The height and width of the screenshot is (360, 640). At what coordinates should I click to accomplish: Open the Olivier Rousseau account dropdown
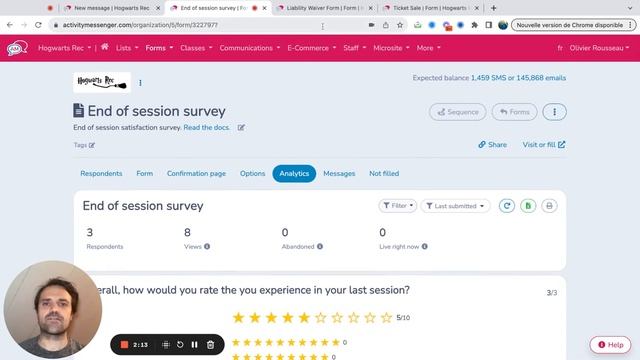599,48
